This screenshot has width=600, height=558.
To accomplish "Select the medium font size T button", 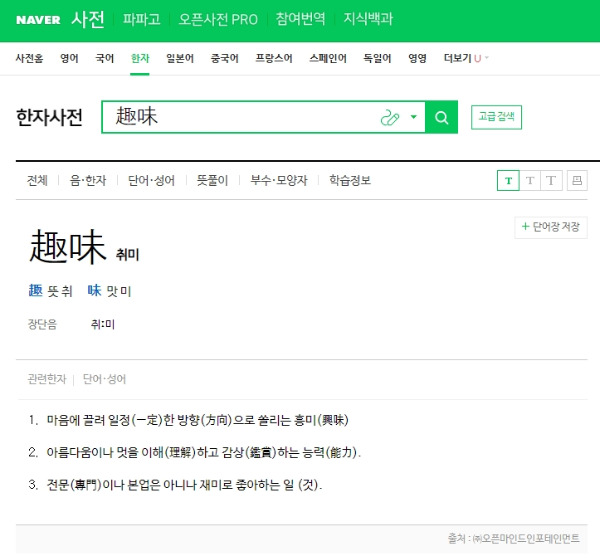I will click(x=530, y=180).
